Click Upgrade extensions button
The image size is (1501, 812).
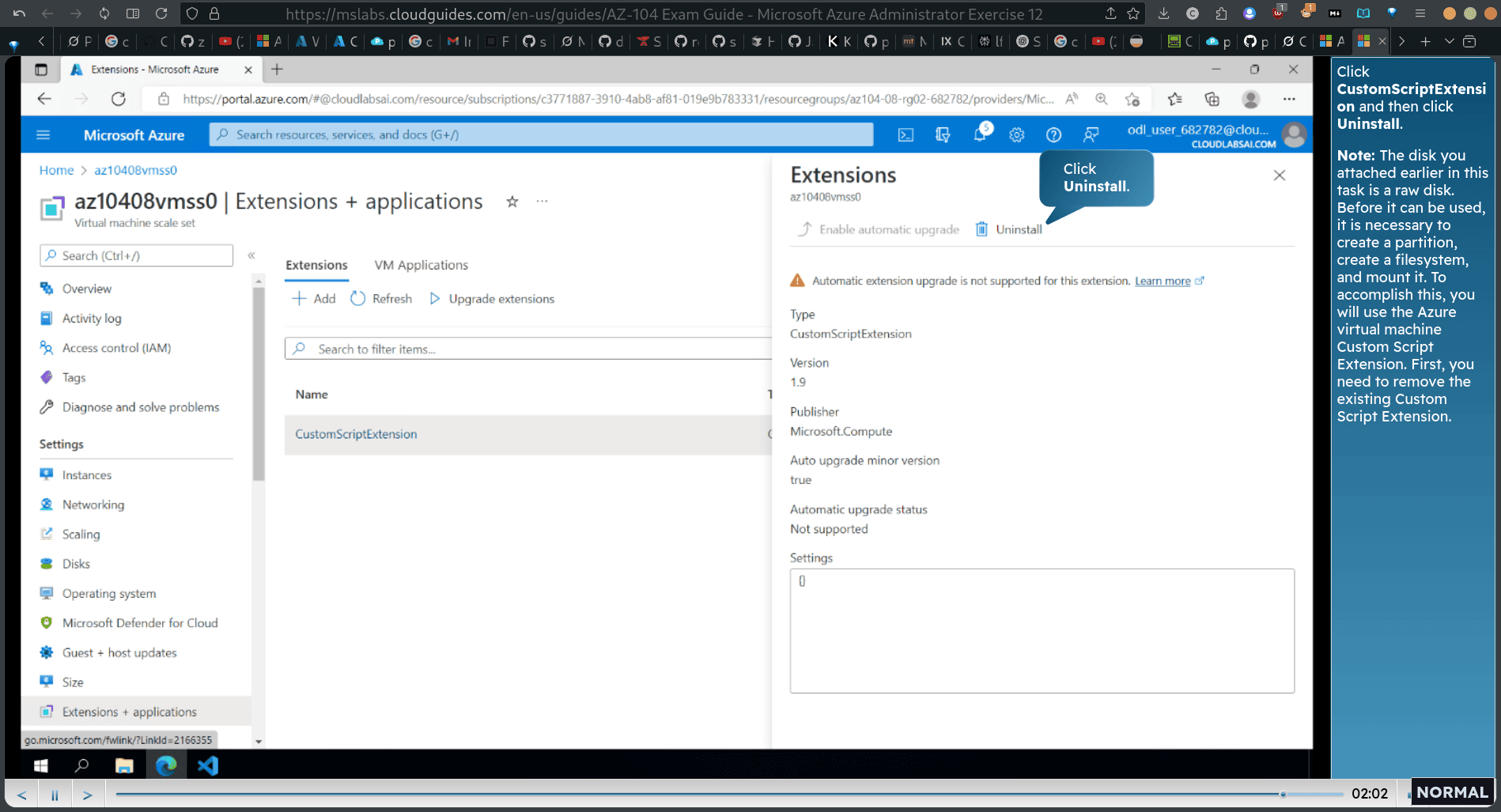coord(492,299)
